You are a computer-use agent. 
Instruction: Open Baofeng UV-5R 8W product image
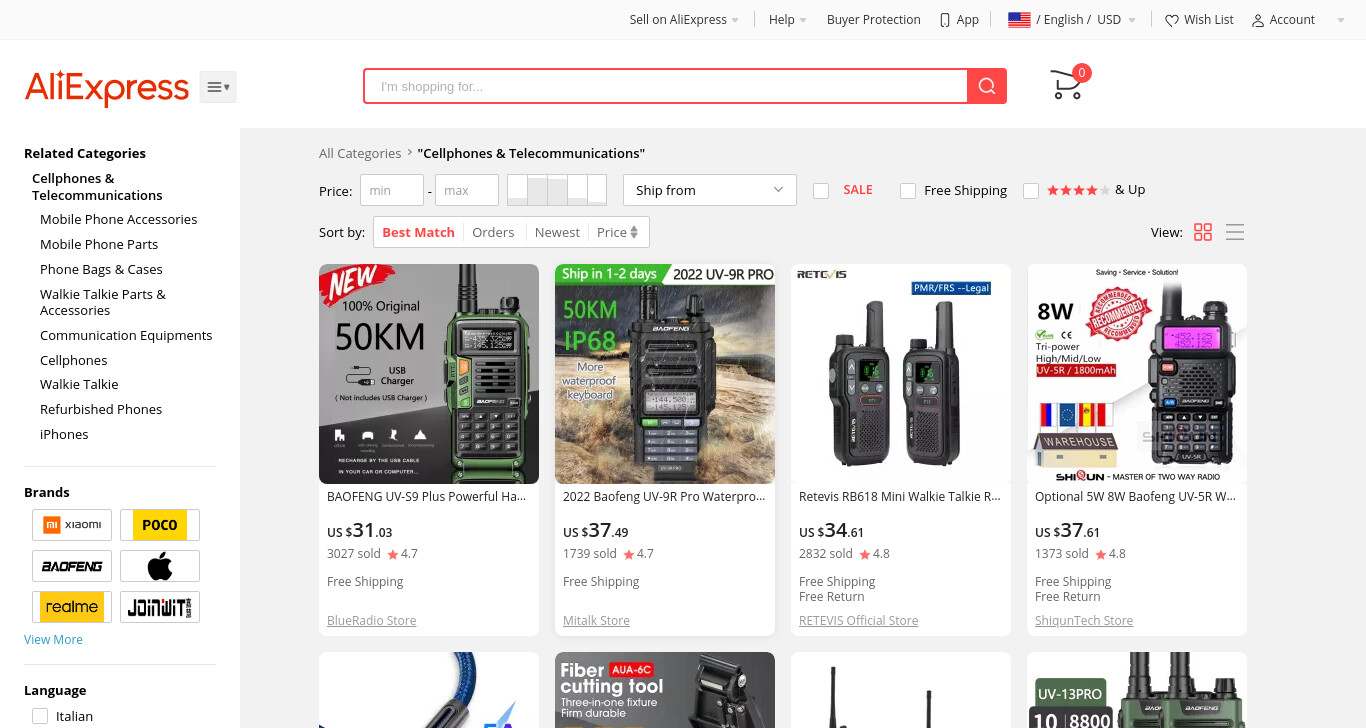click(1137, 374)
